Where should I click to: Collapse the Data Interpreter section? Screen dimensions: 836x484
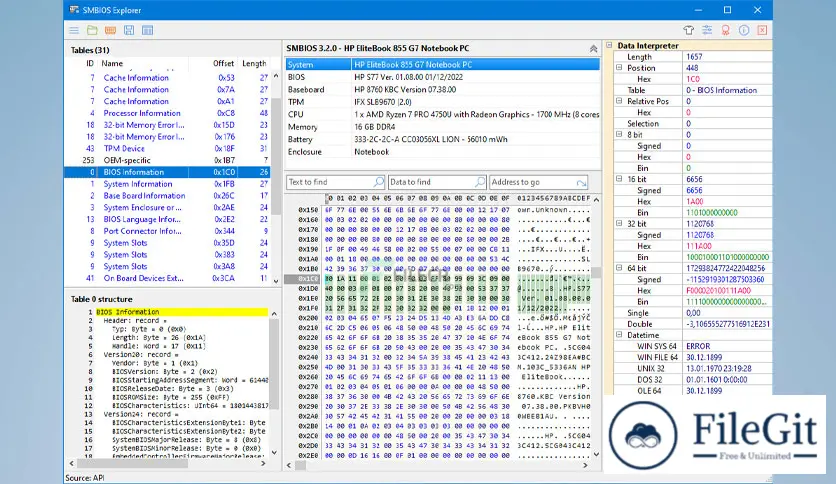click(x=609, y=45)
